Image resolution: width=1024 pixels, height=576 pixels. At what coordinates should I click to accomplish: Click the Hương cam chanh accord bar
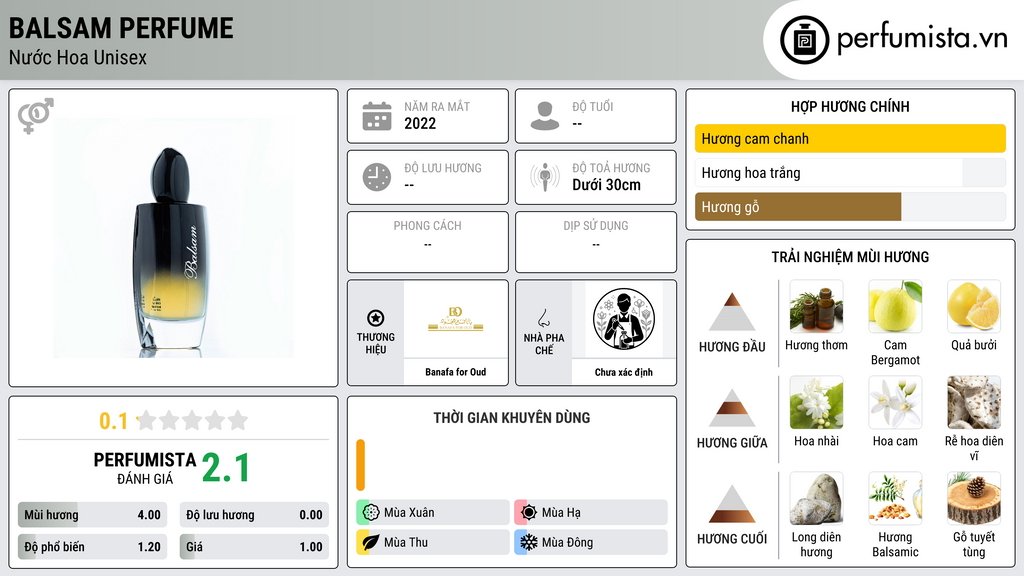(850, 138)
